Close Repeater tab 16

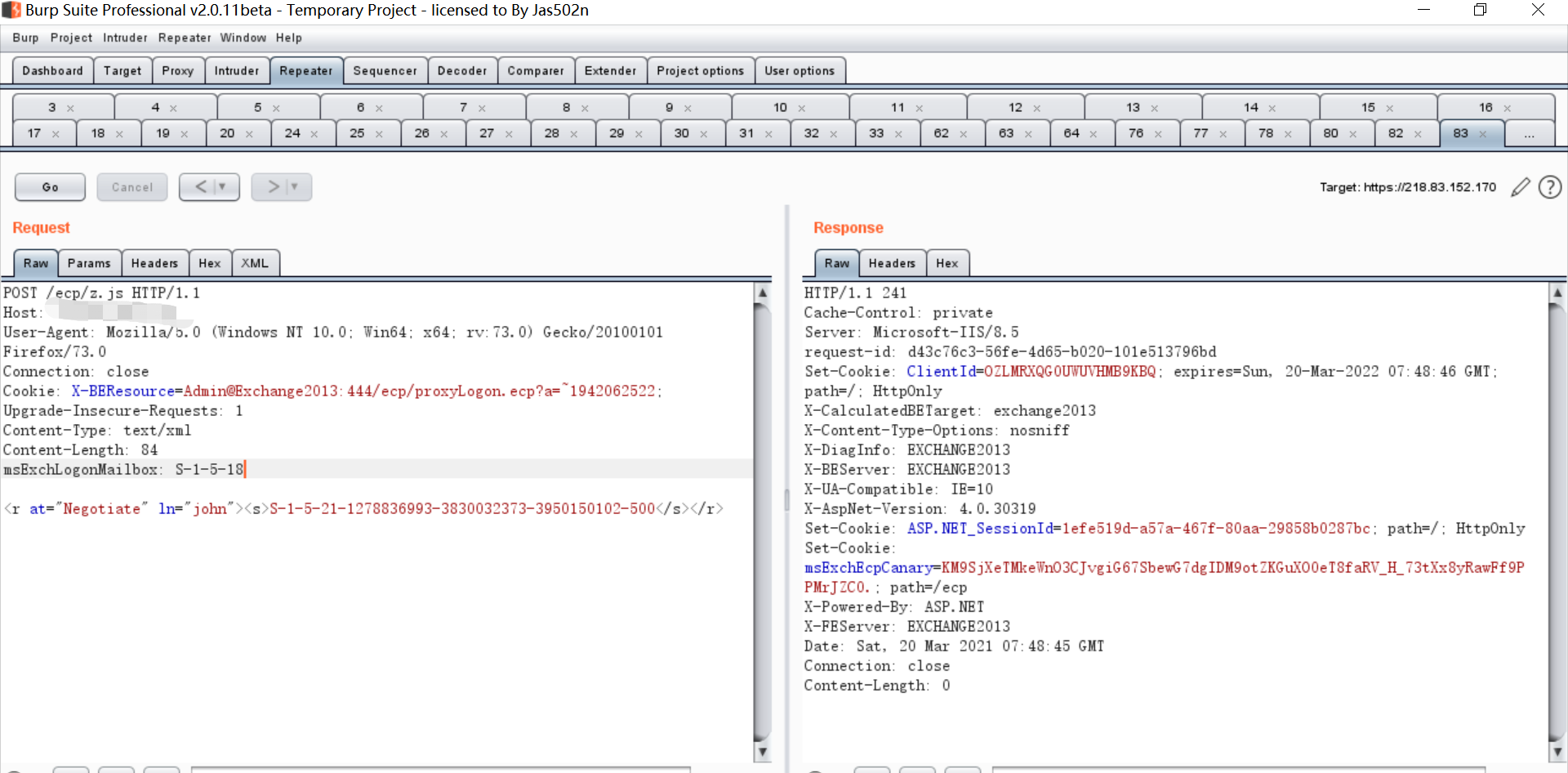pos(1508,109)
